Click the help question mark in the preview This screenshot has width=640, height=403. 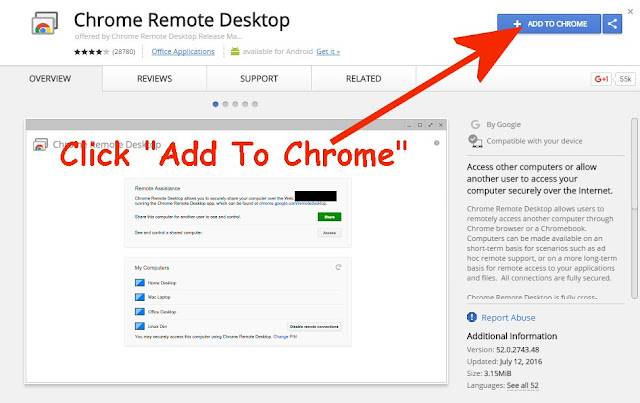[x=437, y=143]
